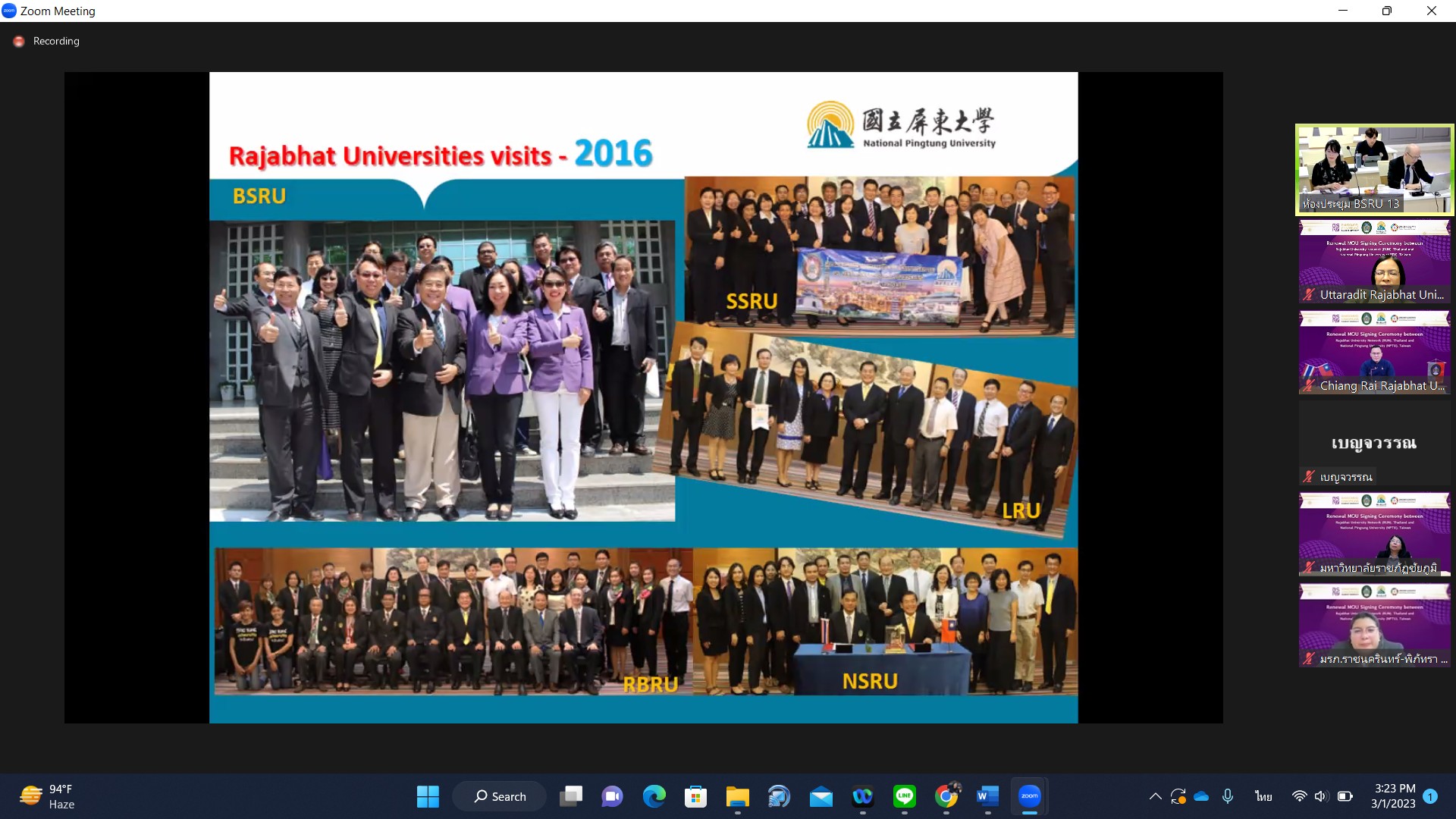Toggle Thai language input indicator
1456x819 pixels.
(1263, 796)
